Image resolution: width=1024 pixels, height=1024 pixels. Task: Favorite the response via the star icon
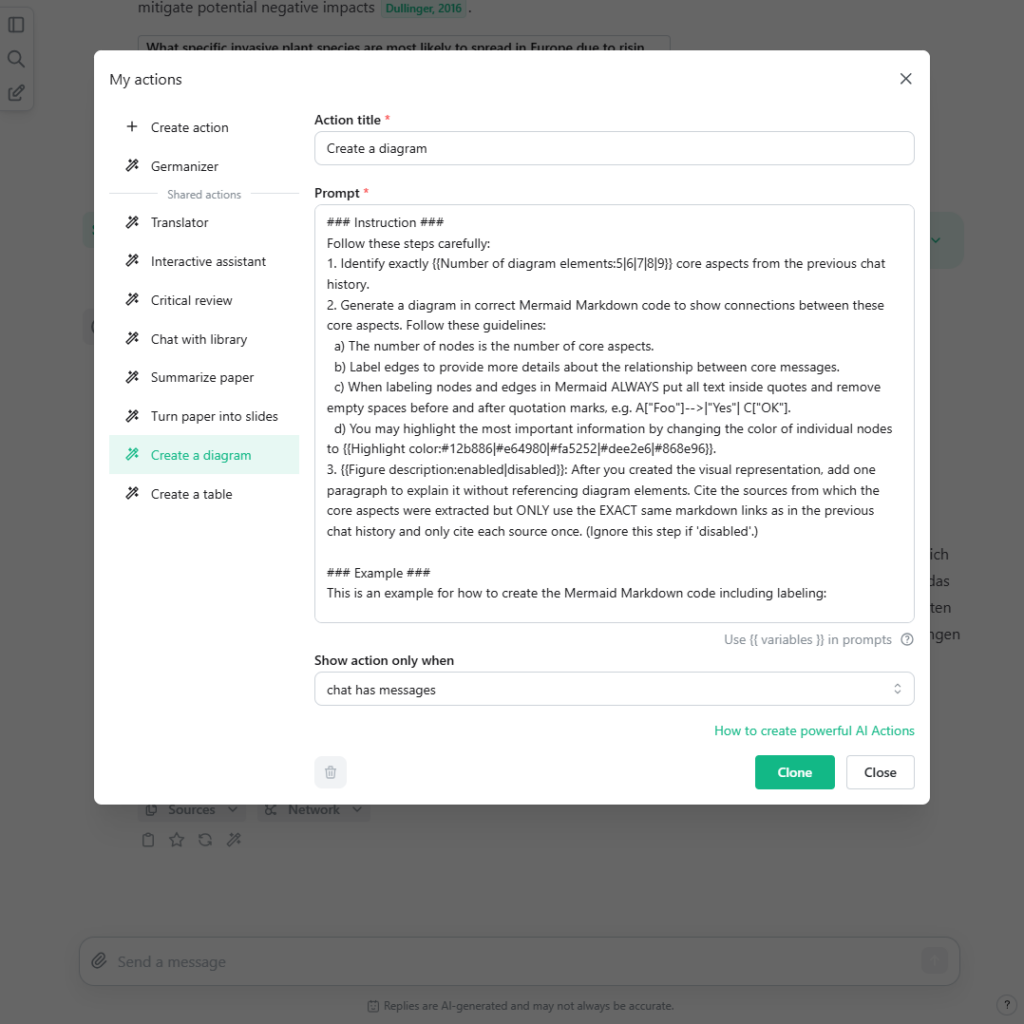(x=175, y=839)
